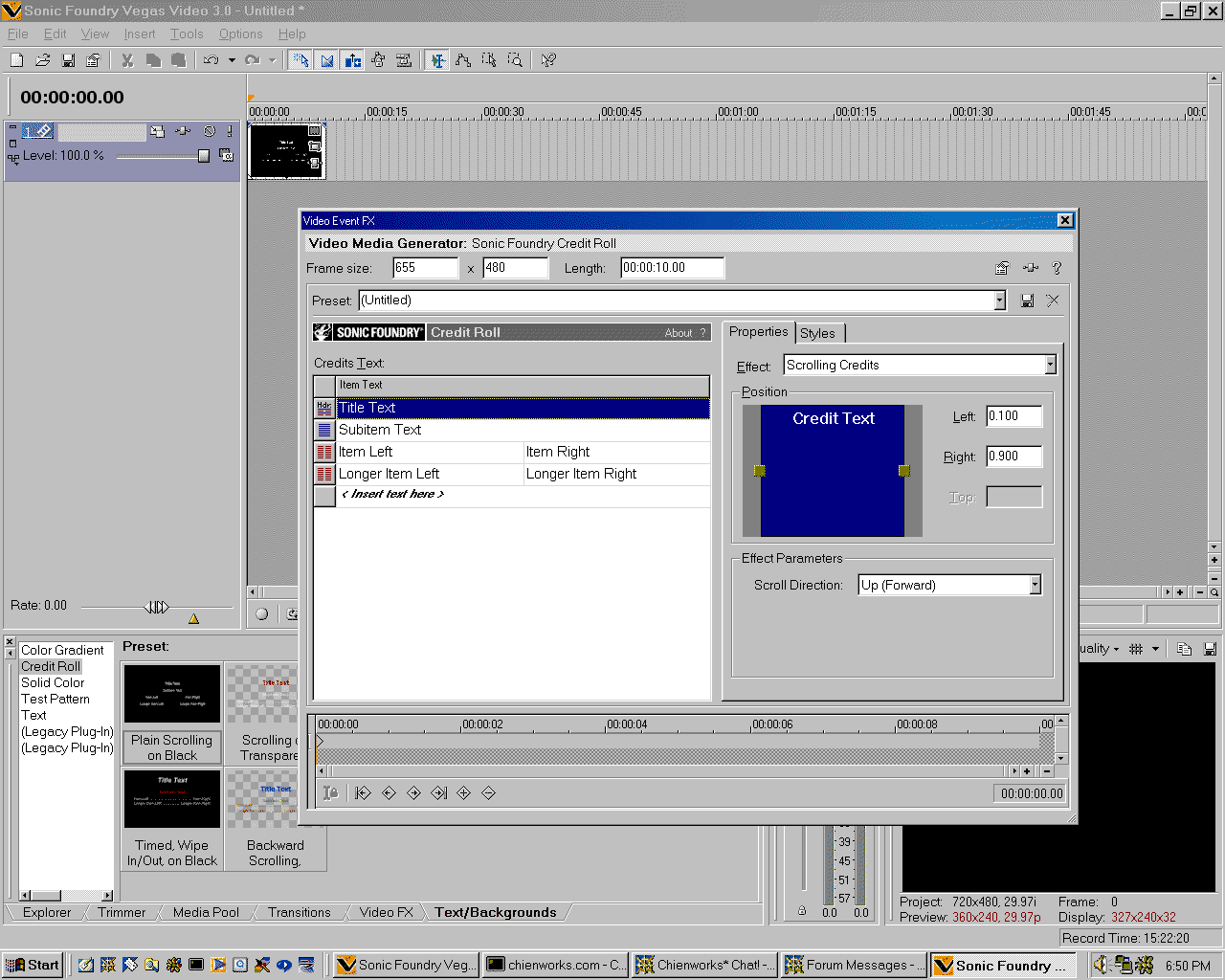Click the What's This Help icon

[548, 60]
